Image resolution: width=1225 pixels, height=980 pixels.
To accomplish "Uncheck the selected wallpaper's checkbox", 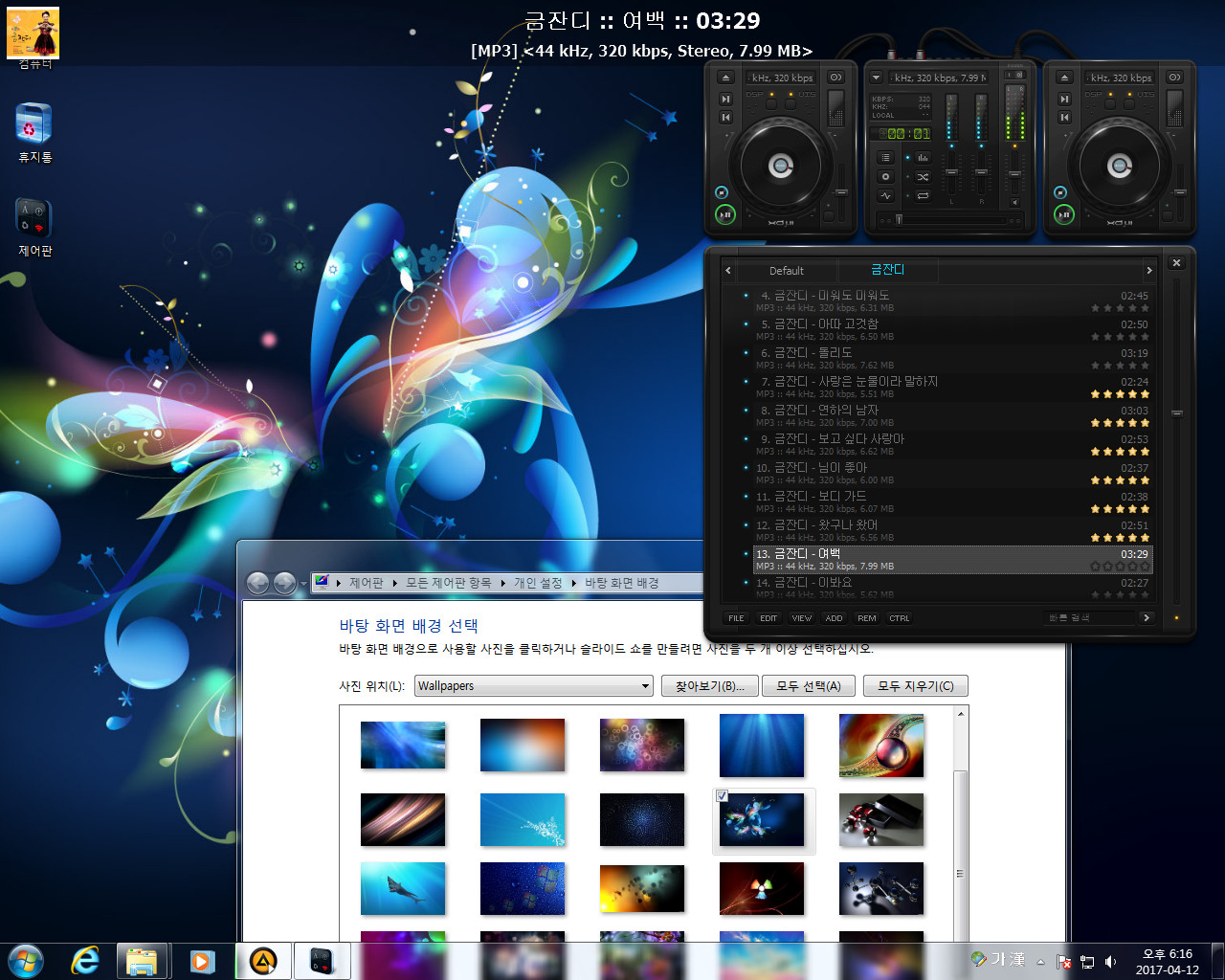I will click(x=723, y=796).
